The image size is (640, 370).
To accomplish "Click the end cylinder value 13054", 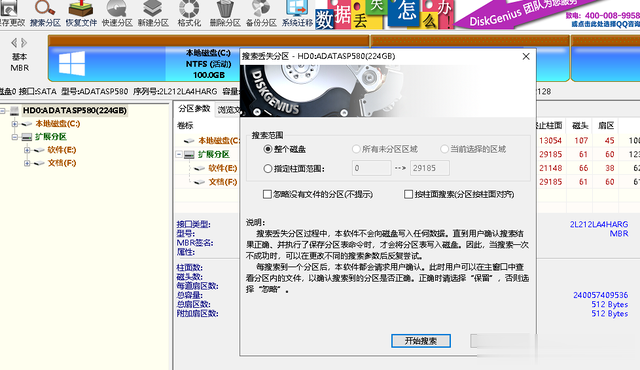I will point(551,141).
